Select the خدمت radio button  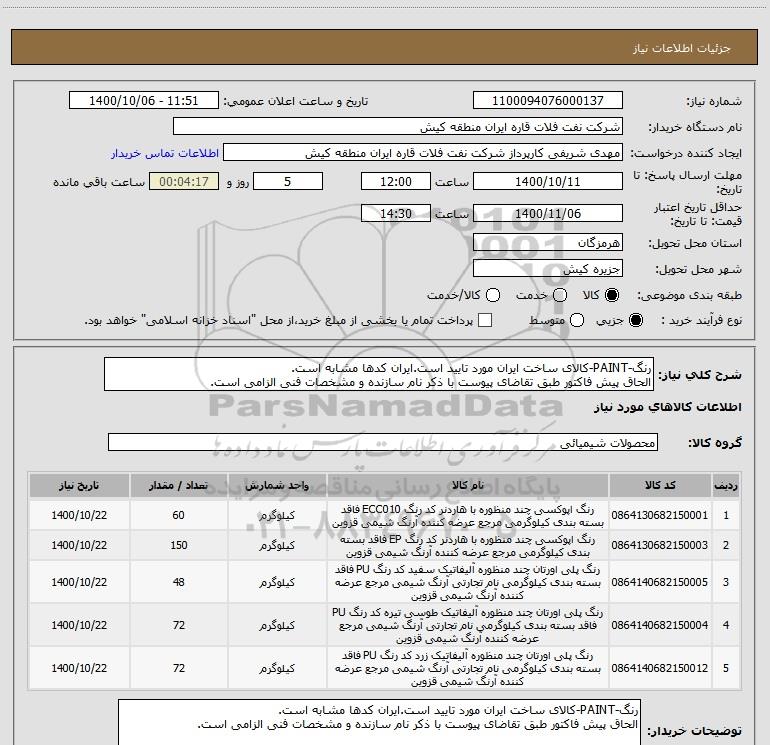[x=560, y=295]
